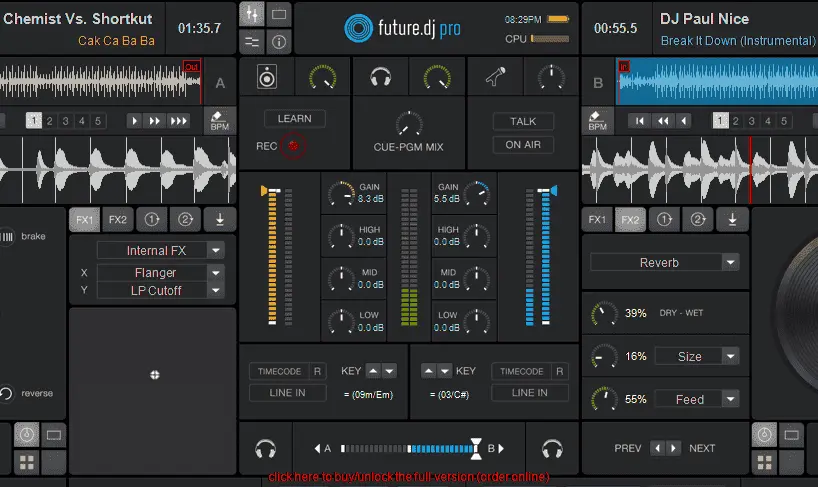Viewport: 818px width, 487px height.
Task: Click the master speaker output icon
Action: pyautogui.click(x=267, y=77)
